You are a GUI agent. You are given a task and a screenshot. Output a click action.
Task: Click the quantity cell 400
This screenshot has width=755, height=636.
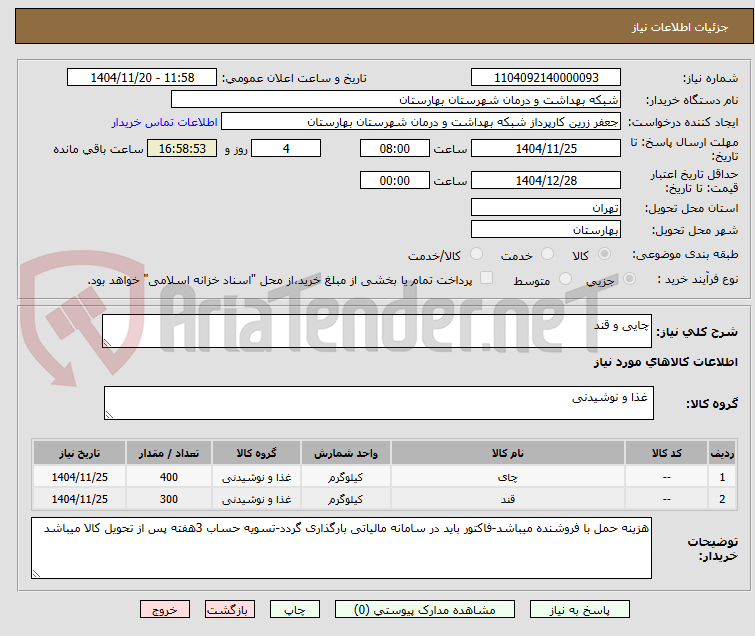point(169,477)
